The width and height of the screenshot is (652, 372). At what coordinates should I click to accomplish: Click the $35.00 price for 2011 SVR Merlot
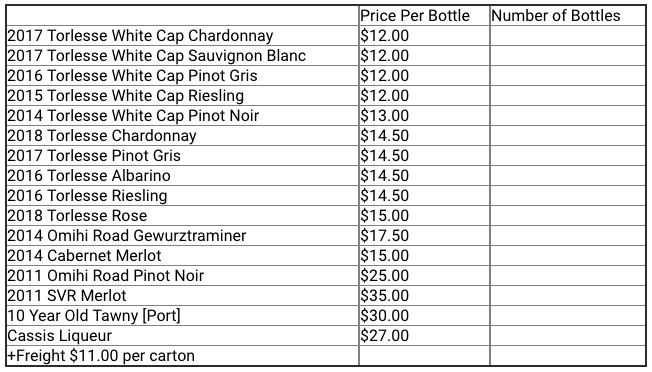(385, 296)
